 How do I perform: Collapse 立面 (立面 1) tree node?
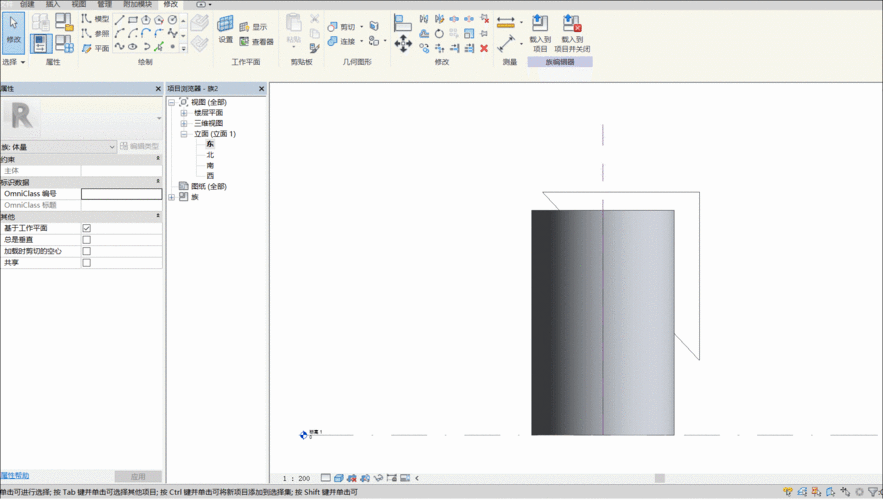pos(184,134)
